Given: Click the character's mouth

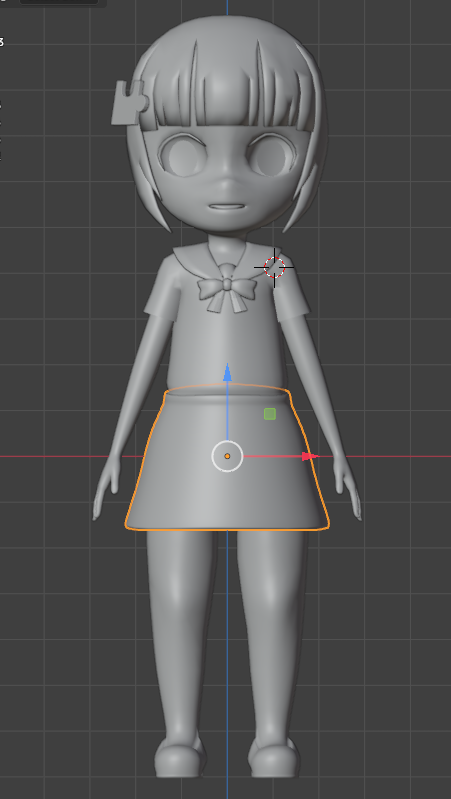Looking at the screenshot, I should pyautogui.click(x=227, y=207).
